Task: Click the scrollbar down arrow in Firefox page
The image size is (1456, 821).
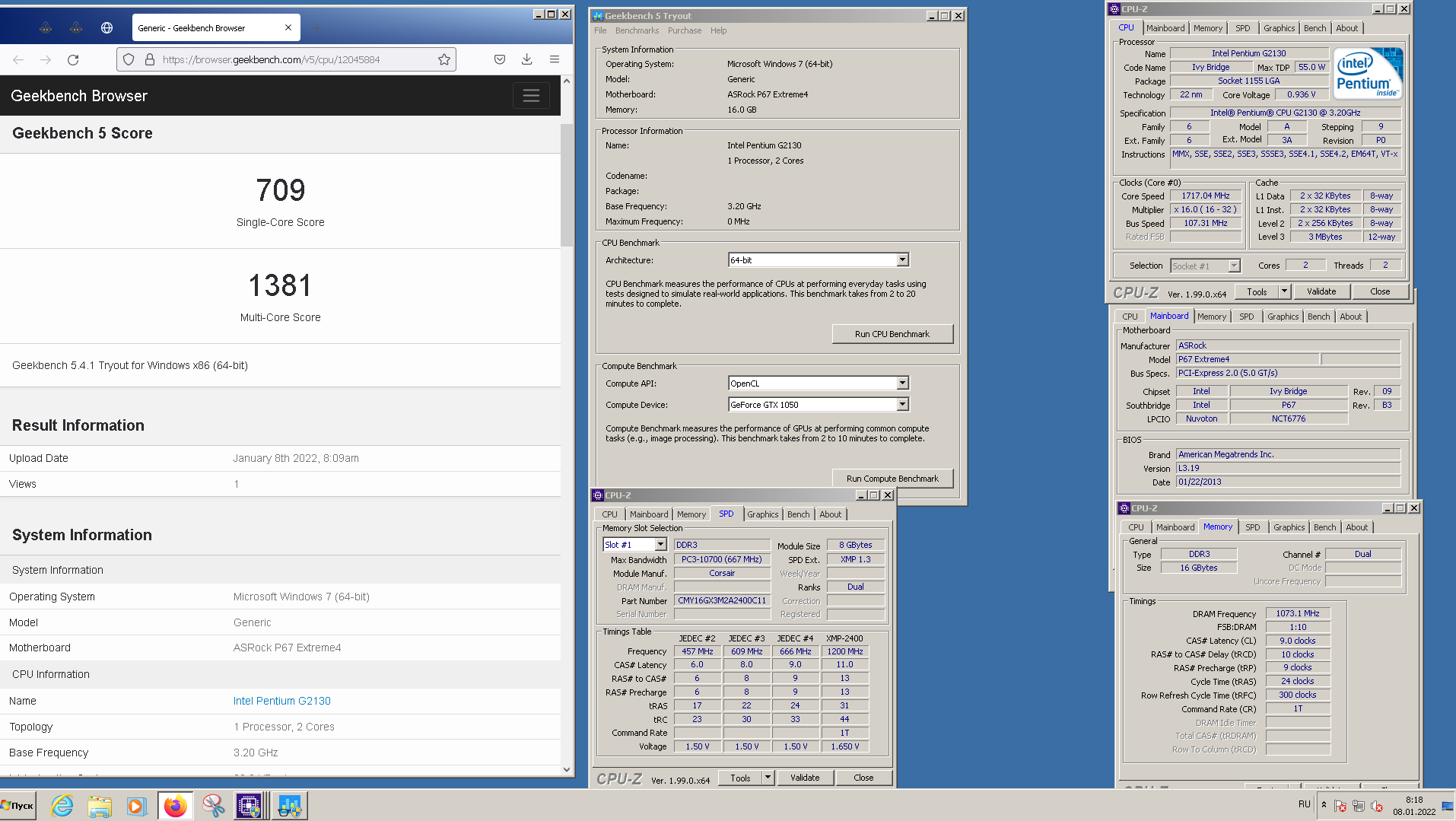Action: tap(567, 769)
